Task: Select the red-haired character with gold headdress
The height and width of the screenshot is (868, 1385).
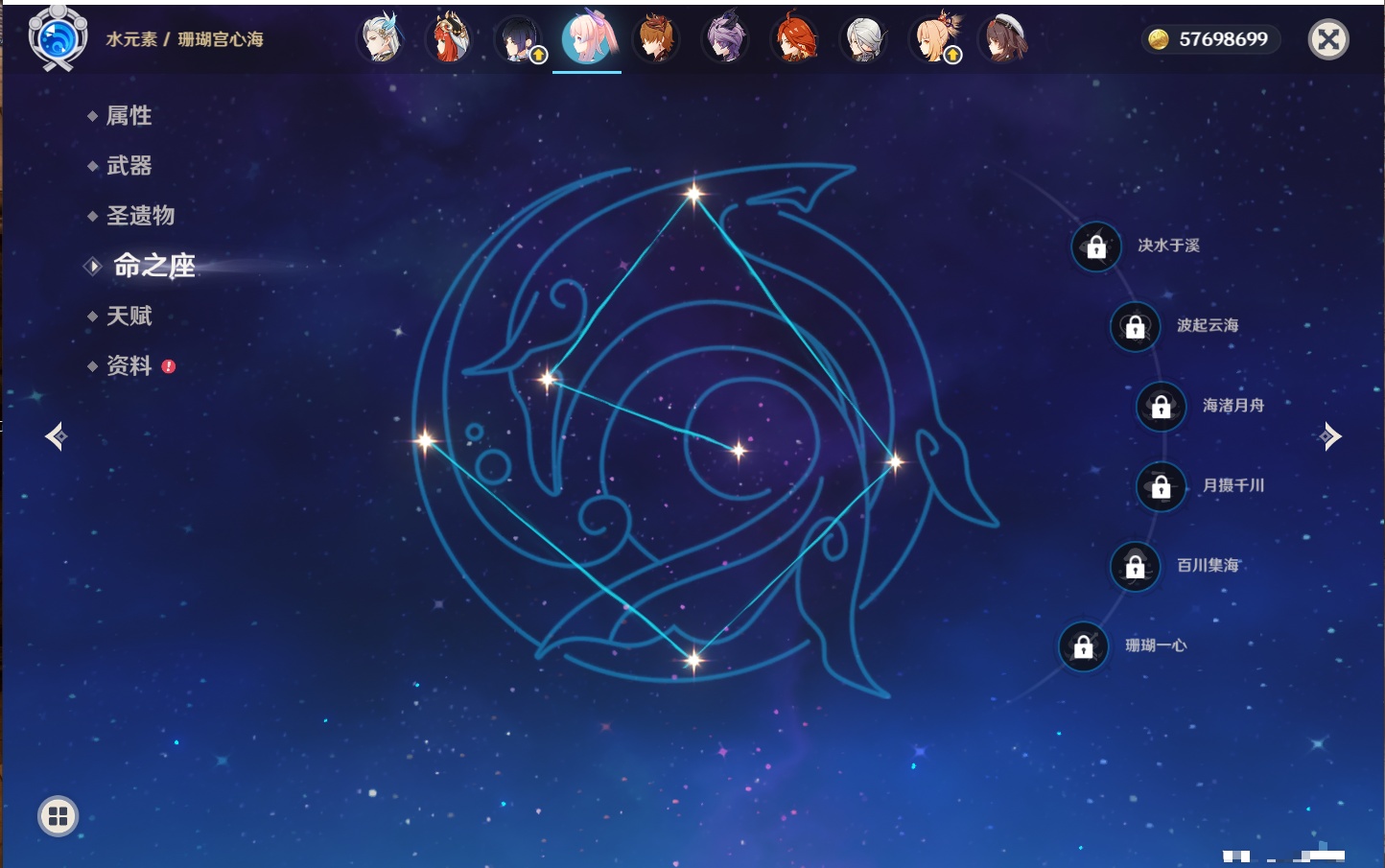Action: point(449,39)
